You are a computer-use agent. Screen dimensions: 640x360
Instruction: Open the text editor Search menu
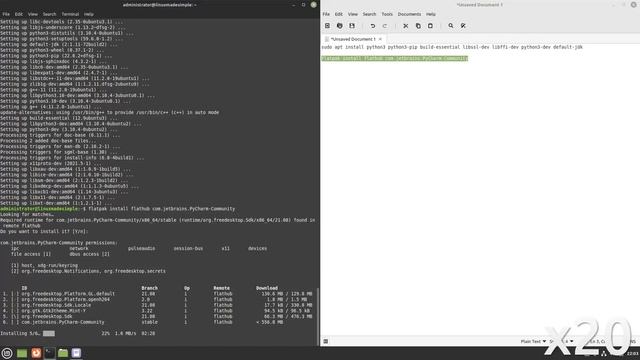[369, 14]
